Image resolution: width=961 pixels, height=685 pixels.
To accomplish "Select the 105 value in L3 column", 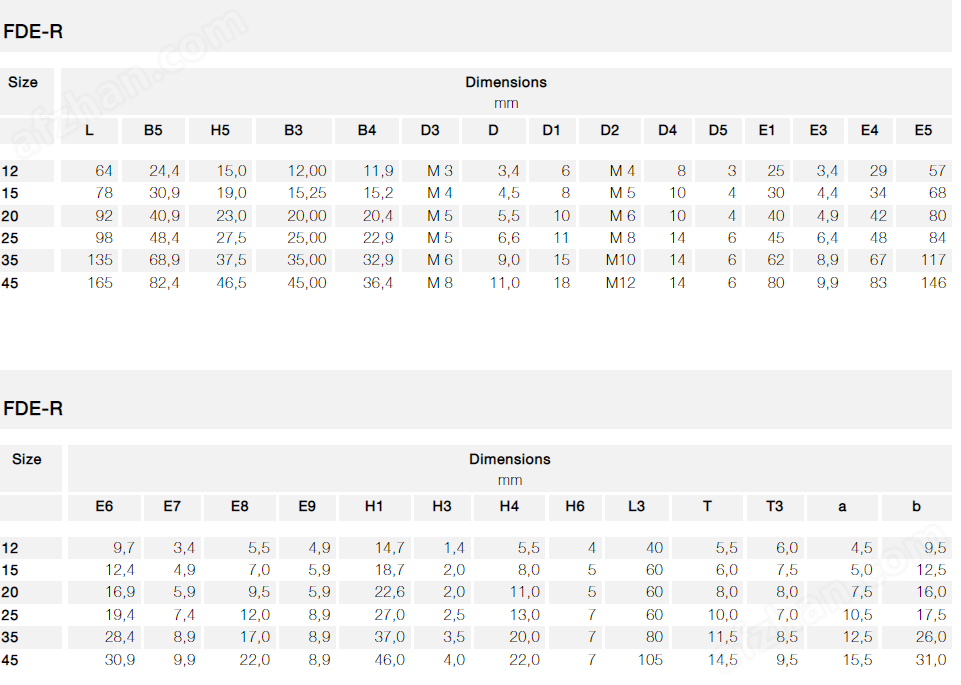I will coord(650,660).
